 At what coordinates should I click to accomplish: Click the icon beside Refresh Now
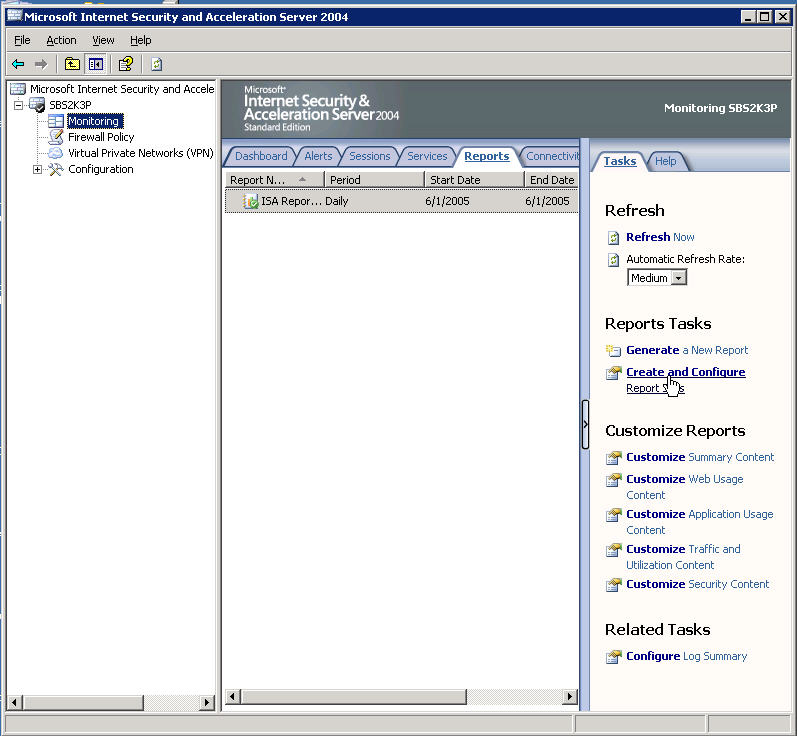coord(614,237)
